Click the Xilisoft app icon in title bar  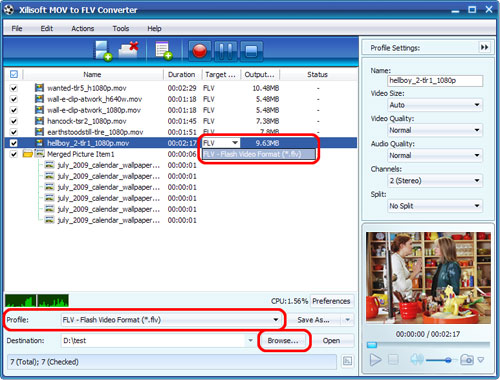point(9,10)
